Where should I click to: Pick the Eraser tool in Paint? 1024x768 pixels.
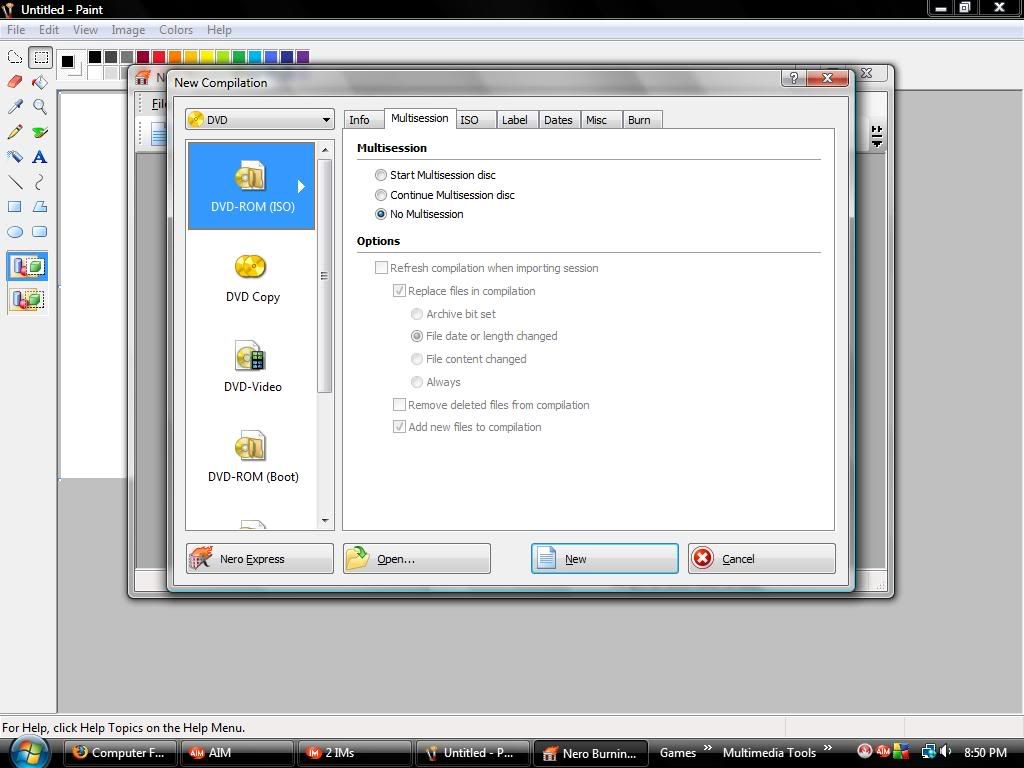pos(14,82)
